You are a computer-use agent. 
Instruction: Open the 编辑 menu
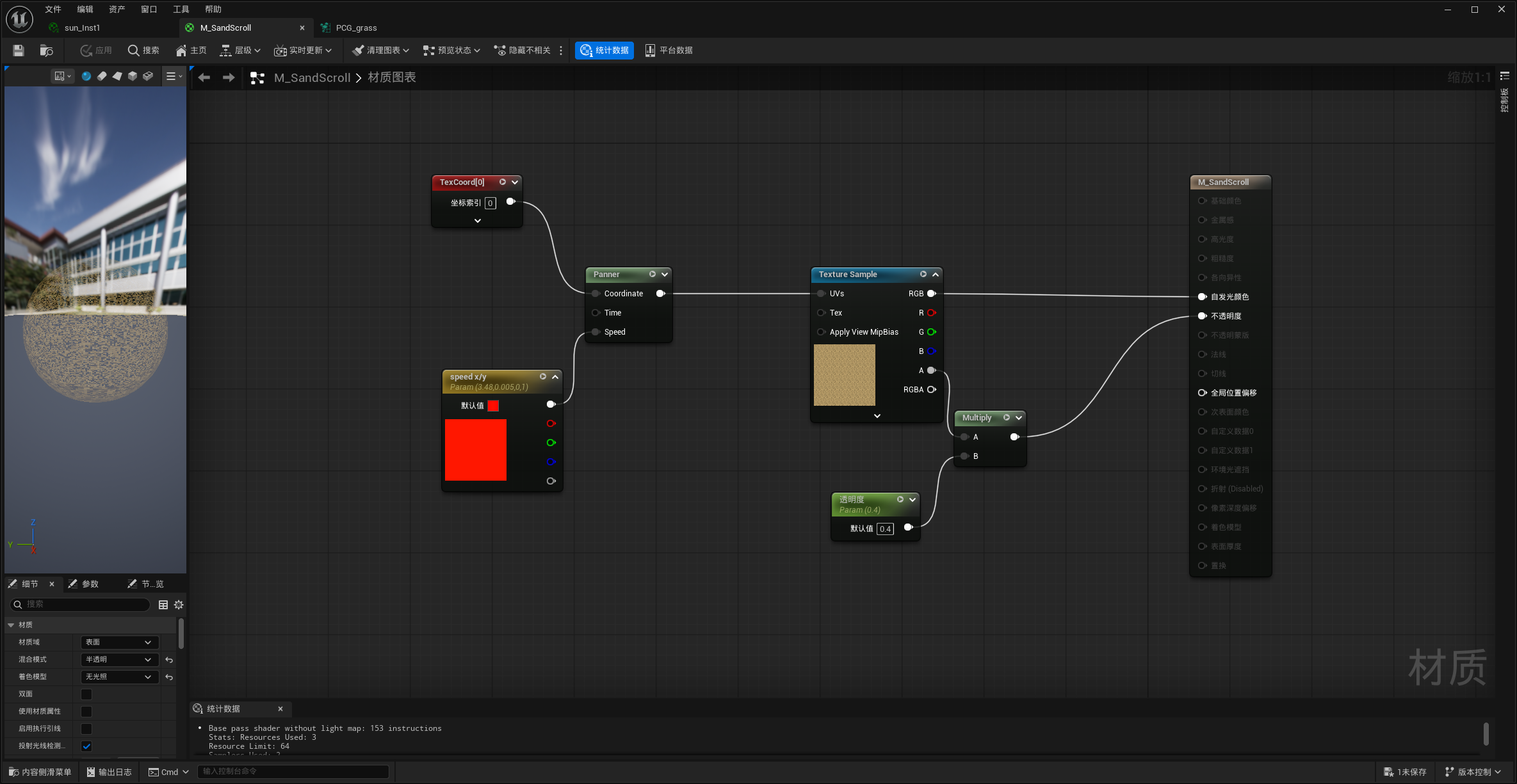click(85, 9)
